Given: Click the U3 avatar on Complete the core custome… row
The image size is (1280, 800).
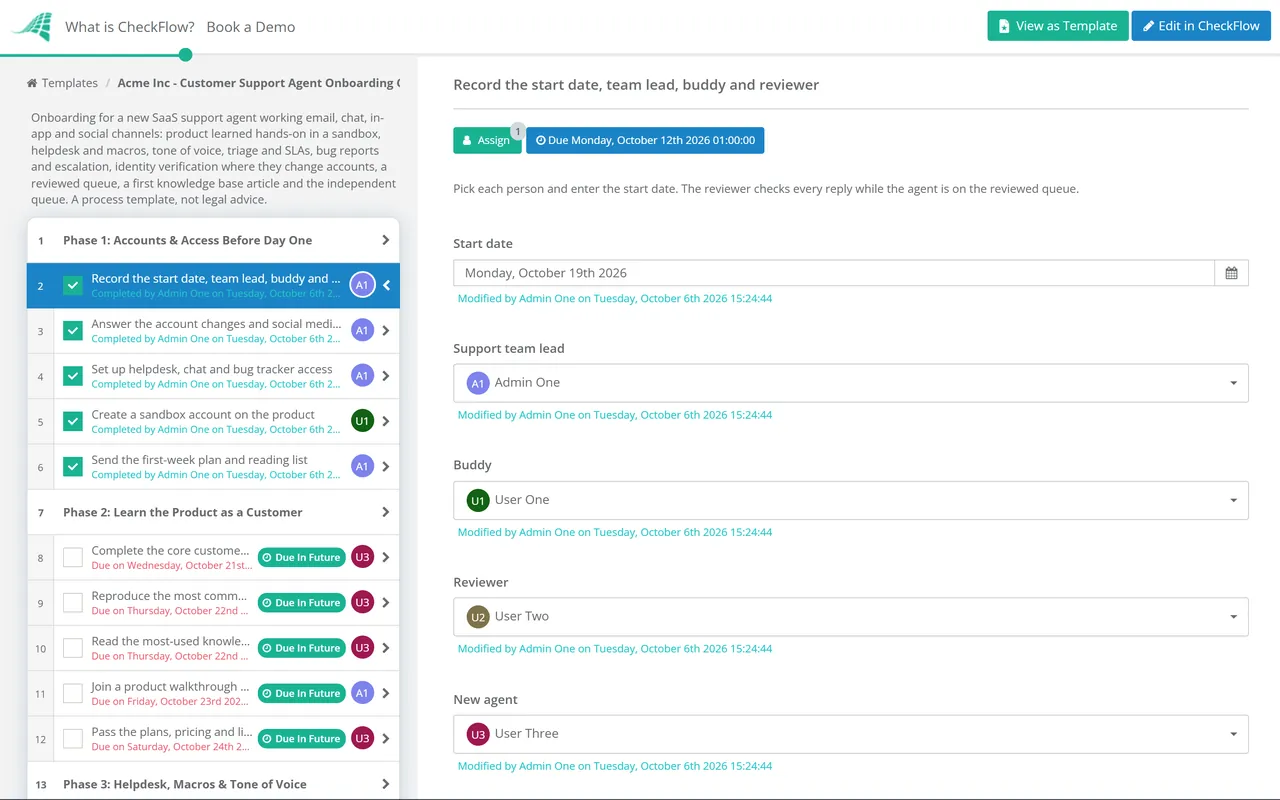Looking at the screenshot, I should click(362, 557).
